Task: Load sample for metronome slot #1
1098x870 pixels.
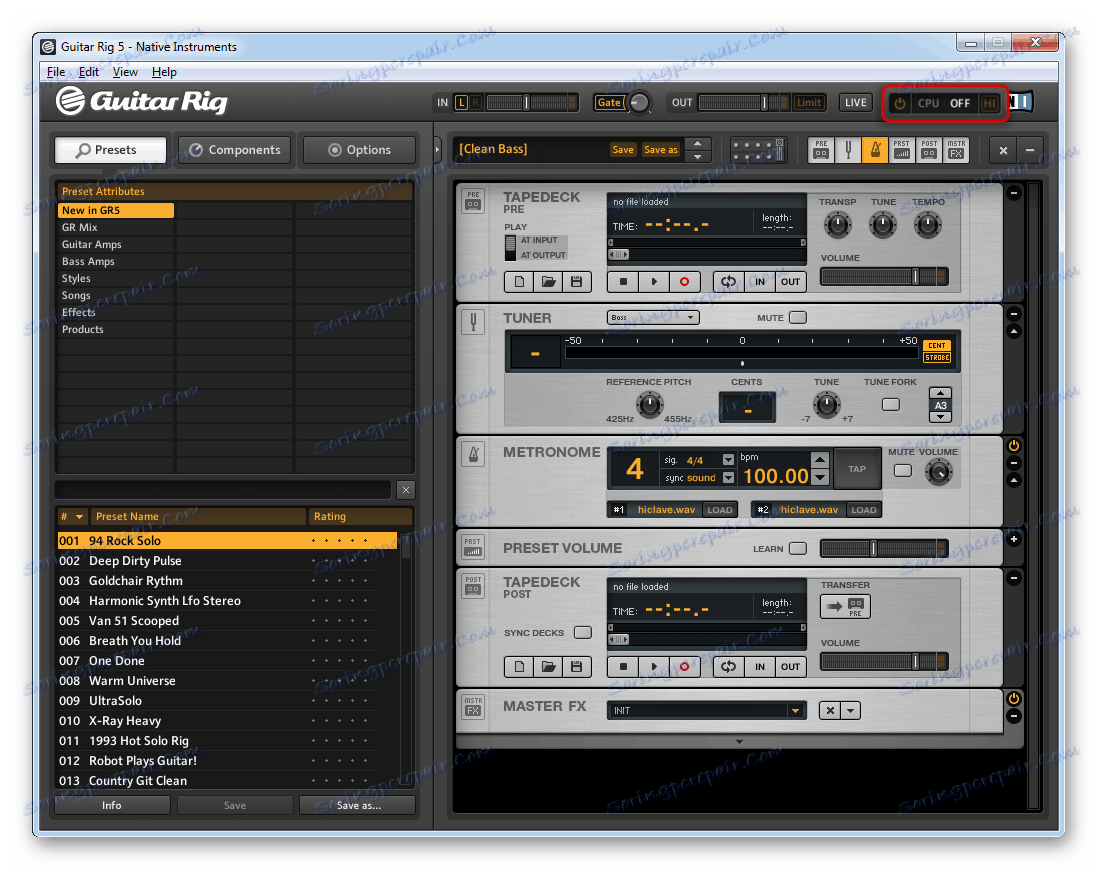Action: coord(719,510)
